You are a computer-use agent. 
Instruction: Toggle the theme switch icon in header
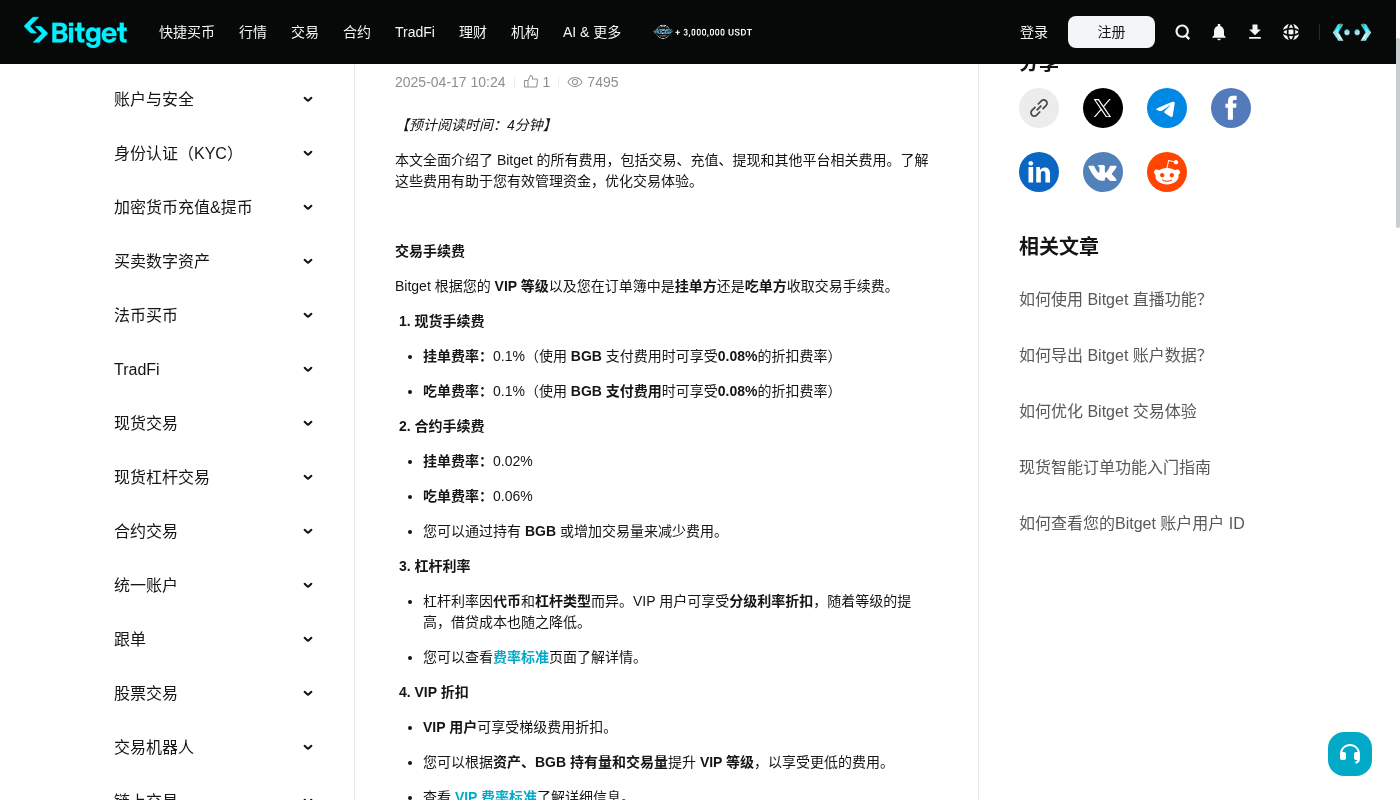(1352, 32)
